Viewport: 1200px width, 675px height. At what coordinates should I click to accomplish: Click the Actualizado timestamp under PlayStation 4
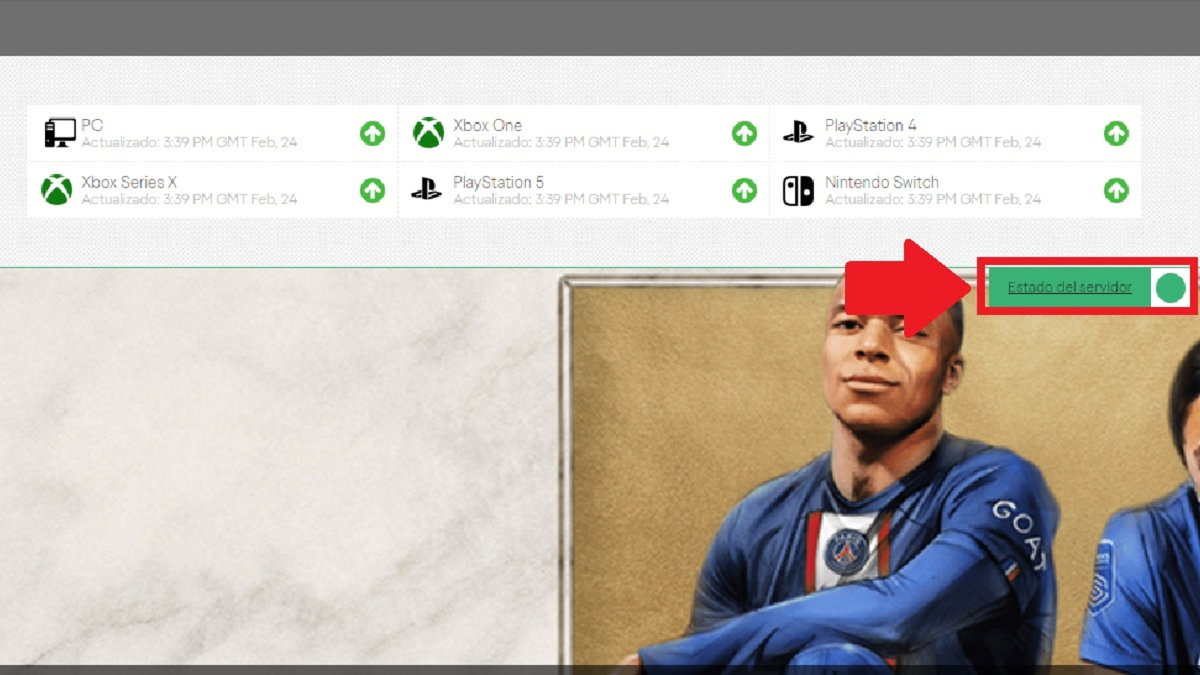tap(933, 142)
